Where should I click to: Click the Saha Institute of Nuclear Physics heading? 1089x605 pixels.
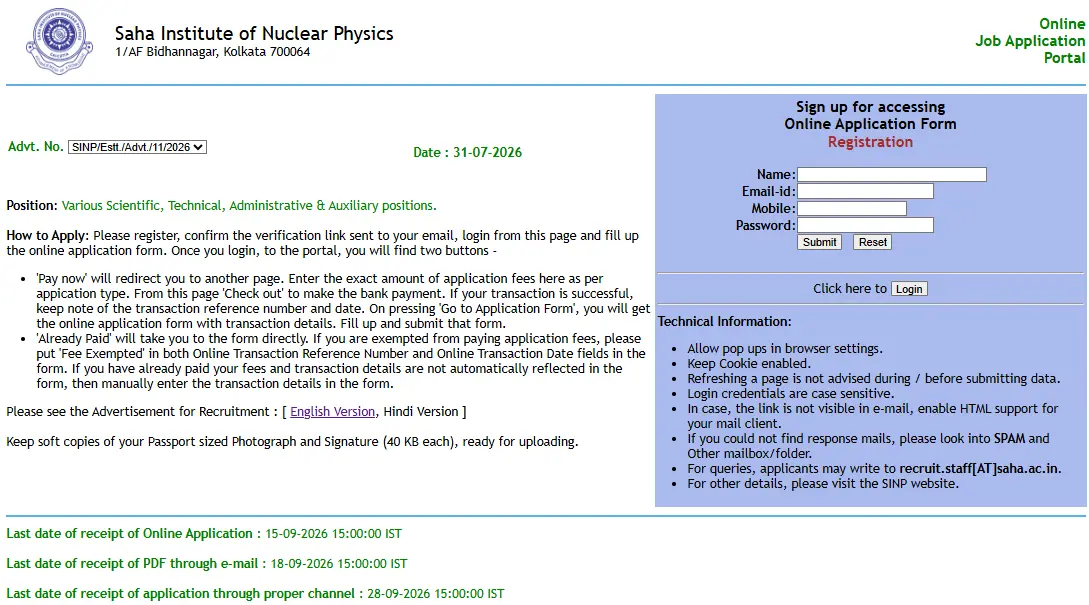(x=254, y=33)
